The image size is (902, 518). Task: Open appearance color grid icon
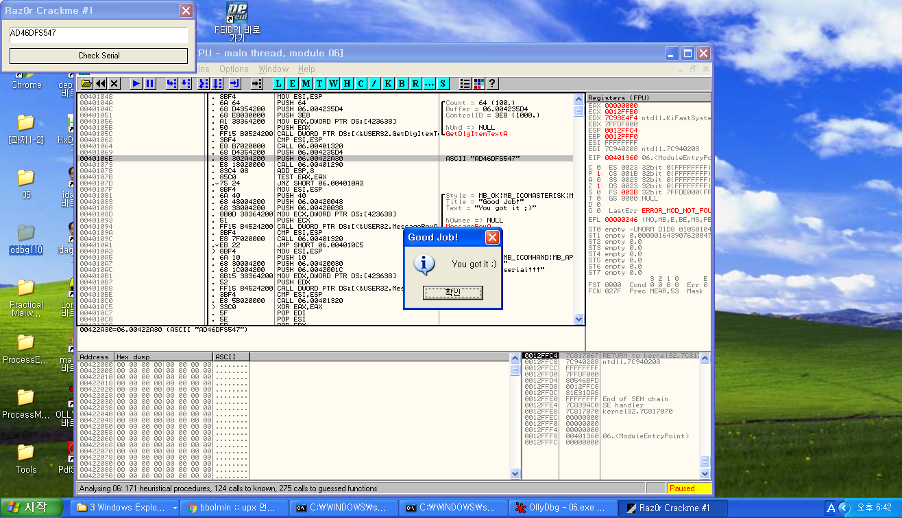(x=479, y=84)
